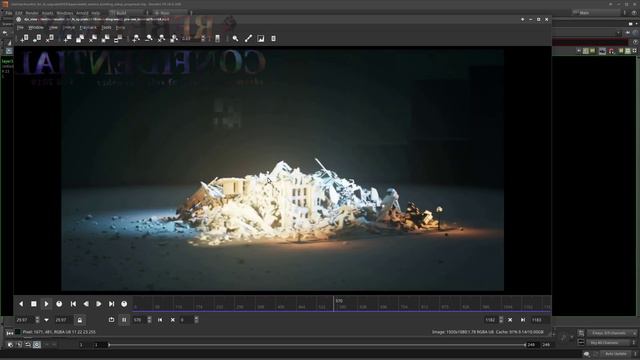Click the stepper beside the range start 0 field
The width and height of the screenshot is (640, 360).
pyautogui.click(x=196, y=320)
